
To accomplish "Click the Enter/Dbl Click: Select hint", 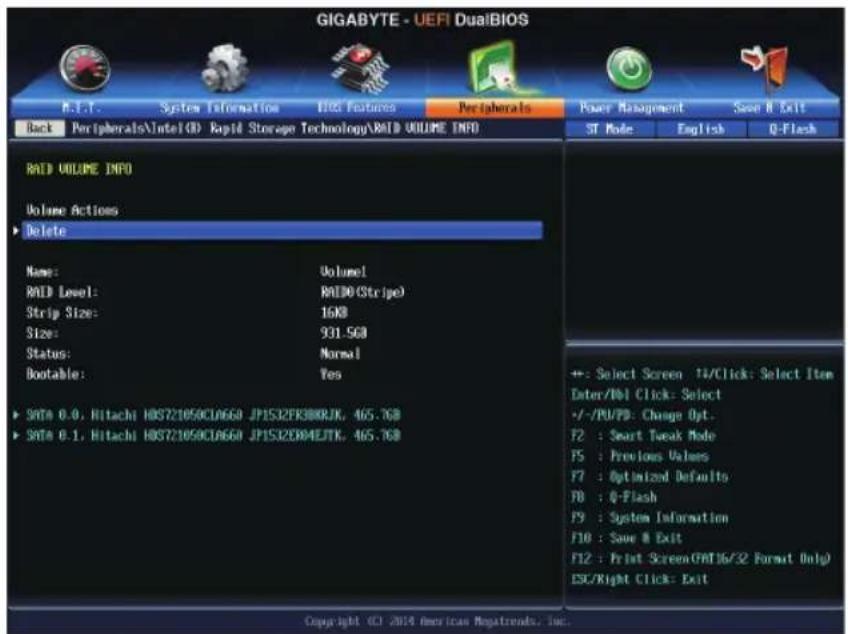I will (646, 394).
